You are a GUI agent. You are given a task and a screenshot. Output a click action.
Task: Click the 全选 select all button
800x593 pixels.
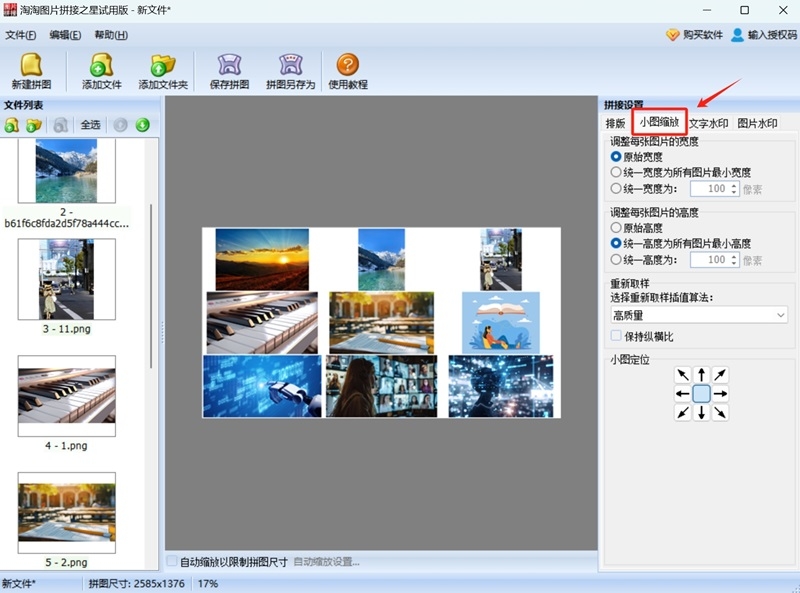point(90,125)
